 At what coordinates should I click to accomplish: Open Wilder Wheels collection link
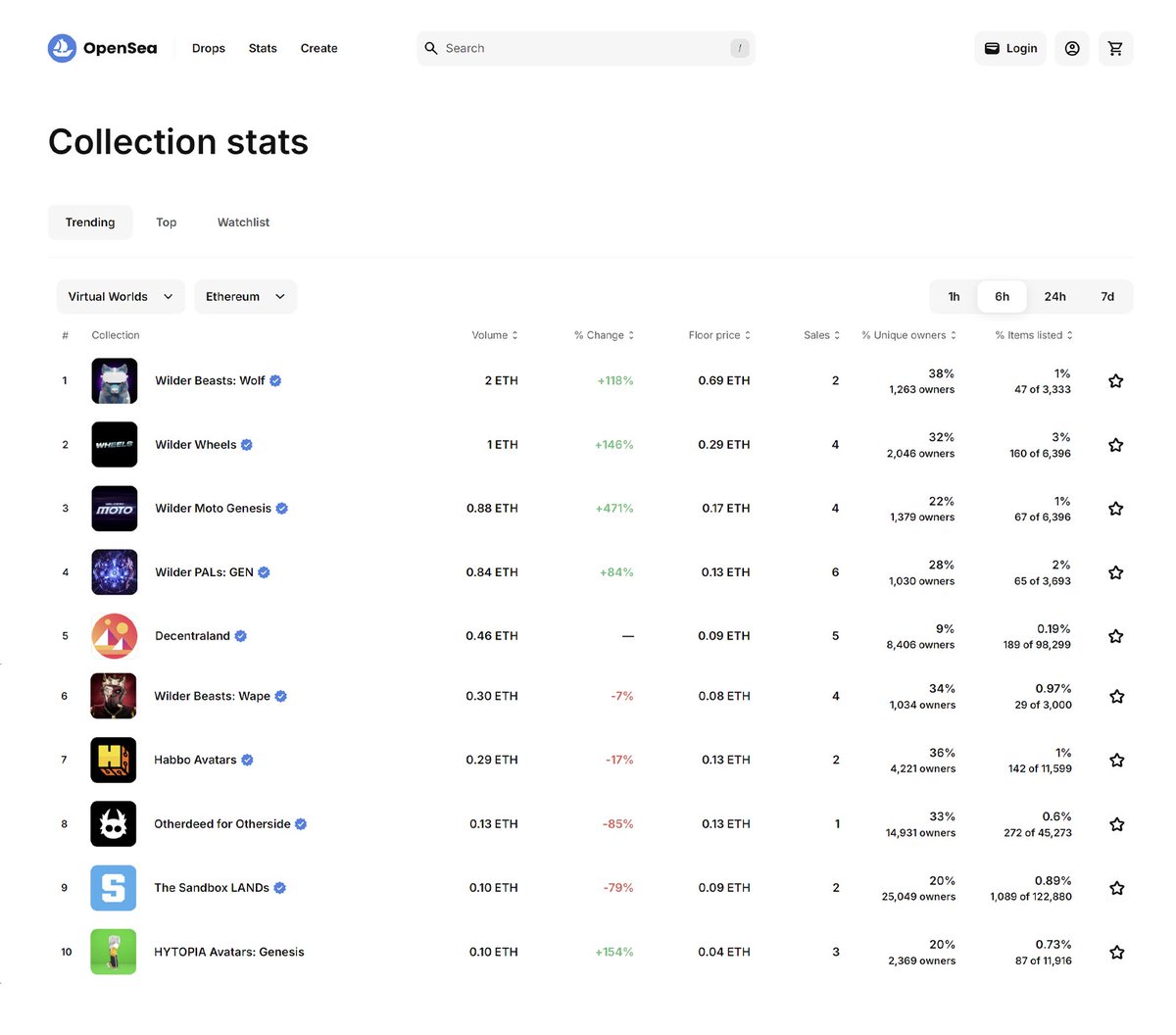[x=196, y=445]
